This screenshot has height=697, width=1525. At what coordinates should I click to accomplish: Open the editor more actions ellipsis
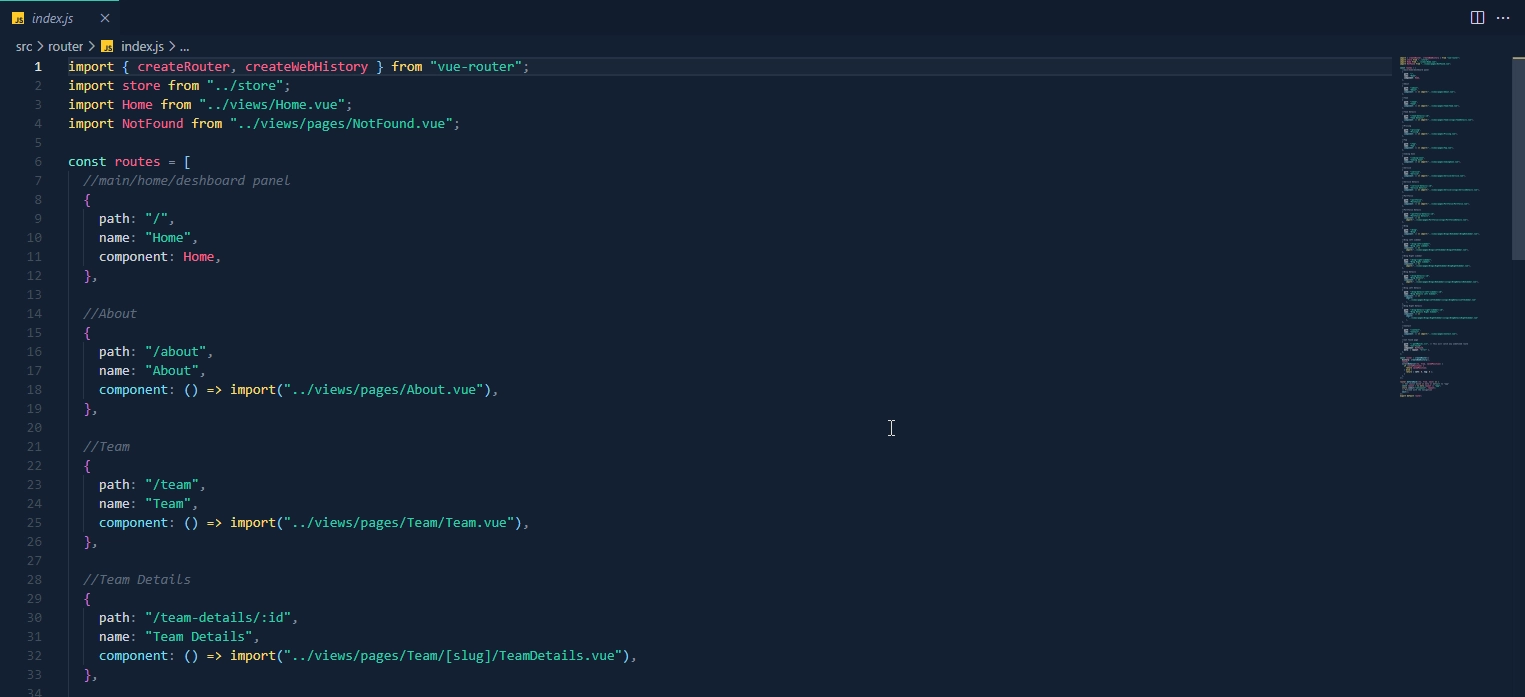(1504, 17)
